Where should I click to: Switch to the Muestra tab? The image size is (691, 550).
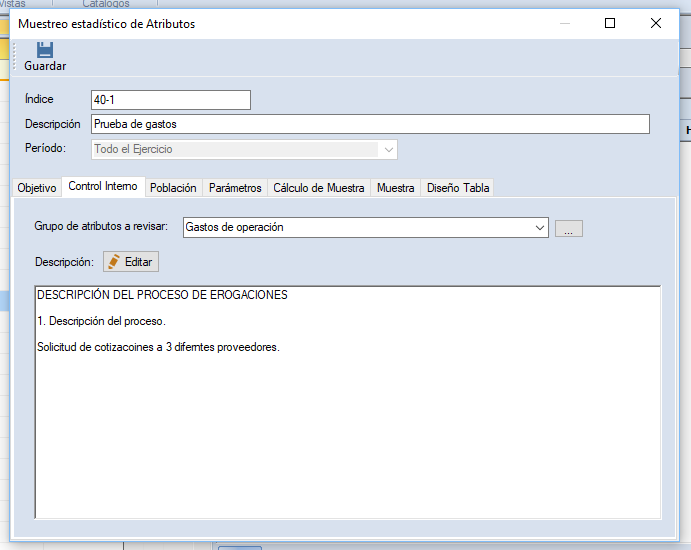(395, 188)
